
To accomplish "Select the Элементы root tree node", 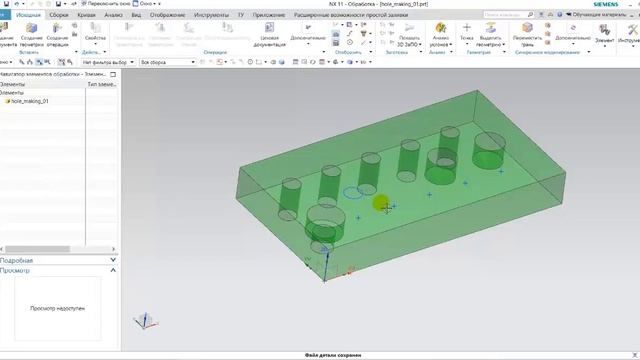I will 11,93.
